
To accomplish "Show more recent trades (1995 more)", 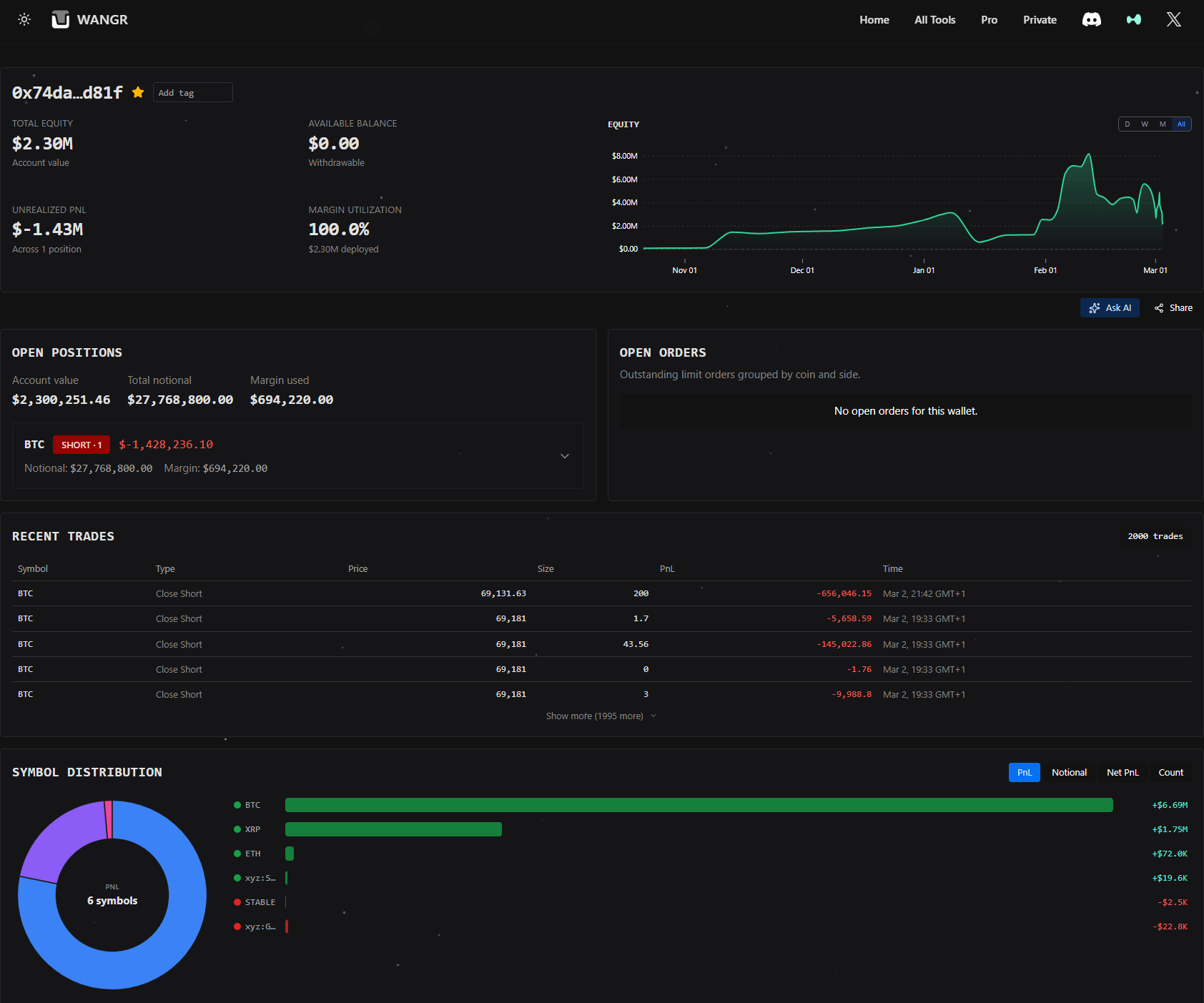I will tap(601, 716).
